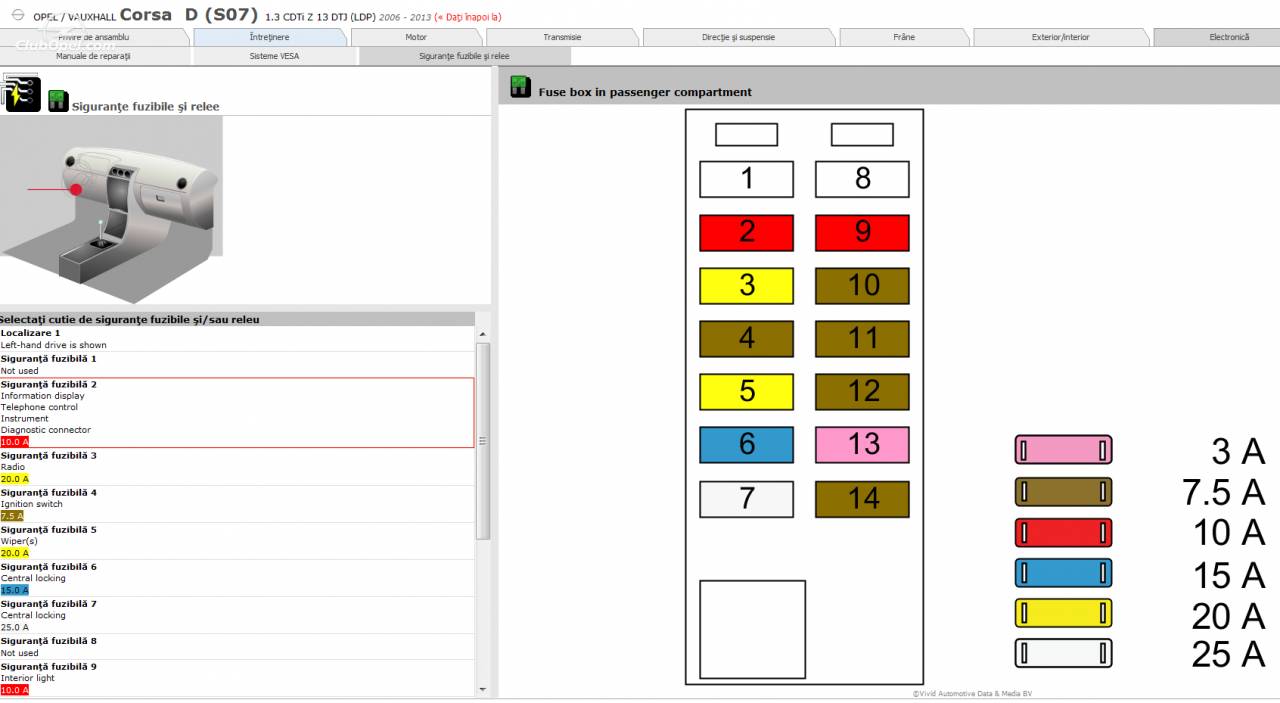Open the Exterior/interior tab
This screenshot has height=703, width=1280.
tap(1061, 37)
